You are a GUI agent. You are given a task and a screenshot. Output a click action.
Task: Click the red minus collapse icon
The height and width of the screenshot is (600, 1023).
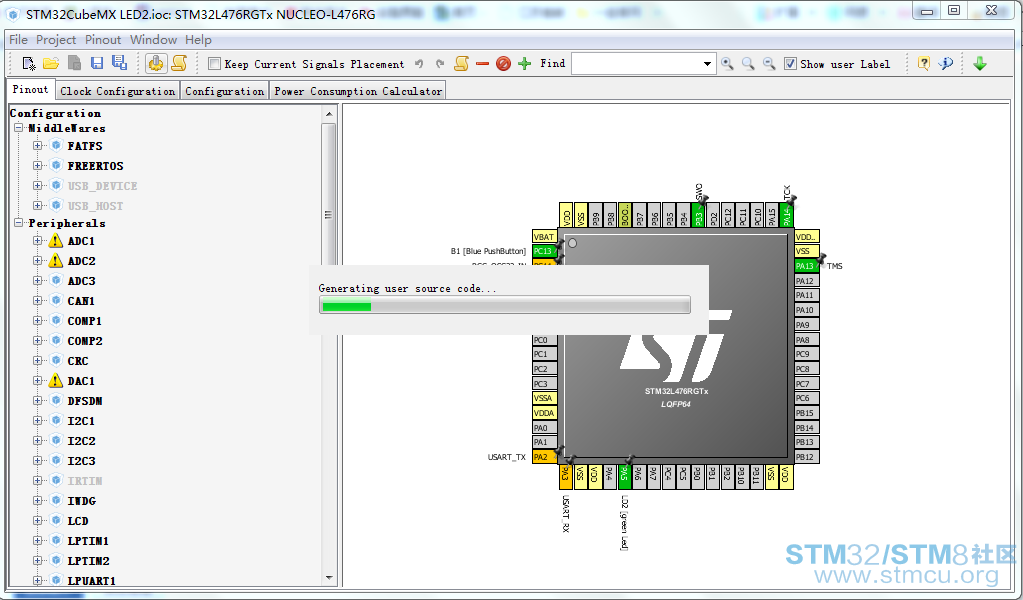[x=482, y=64]
